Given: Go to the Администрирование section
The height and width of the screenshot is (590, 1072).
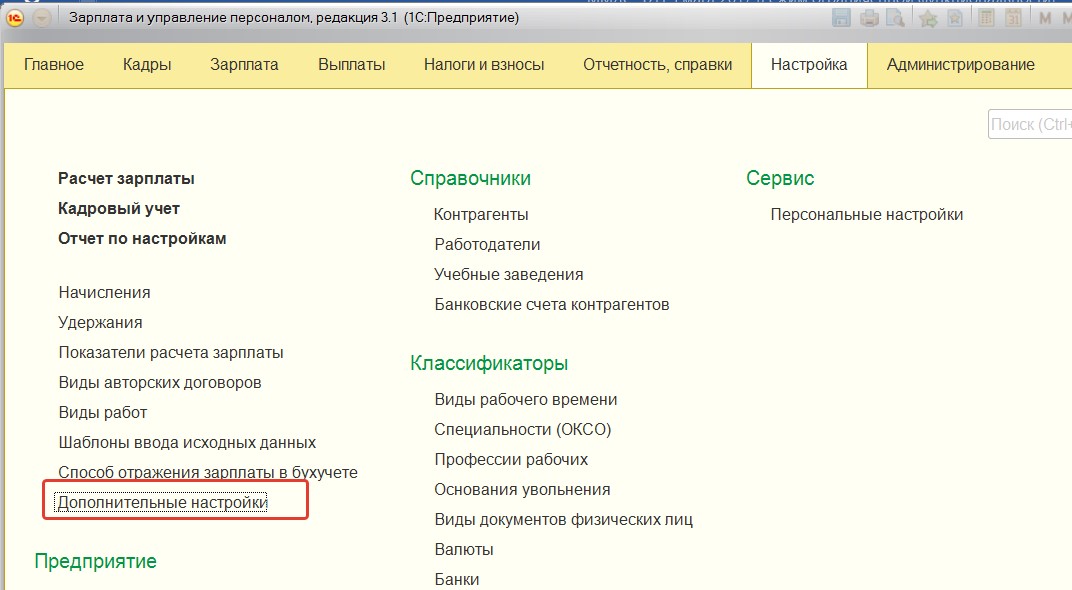Looking at the screenshot, I should click(961, 65).
